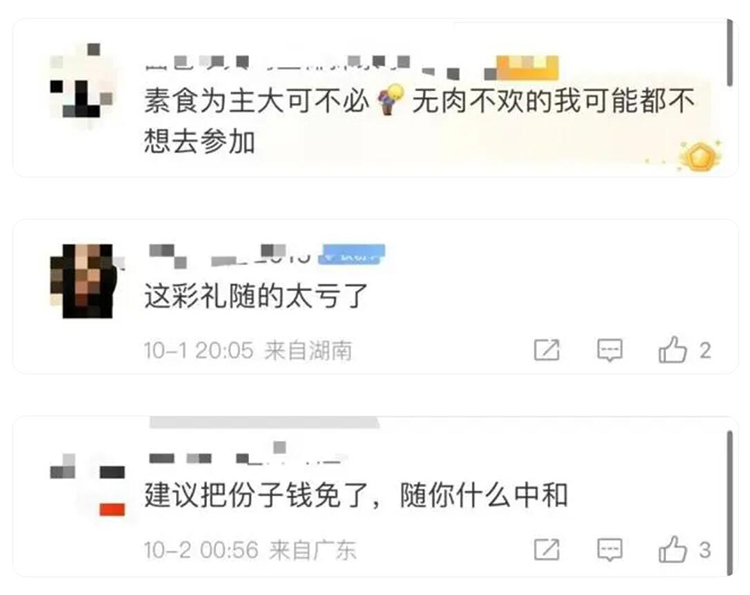Share the 这彩礼随的太亏了 comment

[547, 350]
